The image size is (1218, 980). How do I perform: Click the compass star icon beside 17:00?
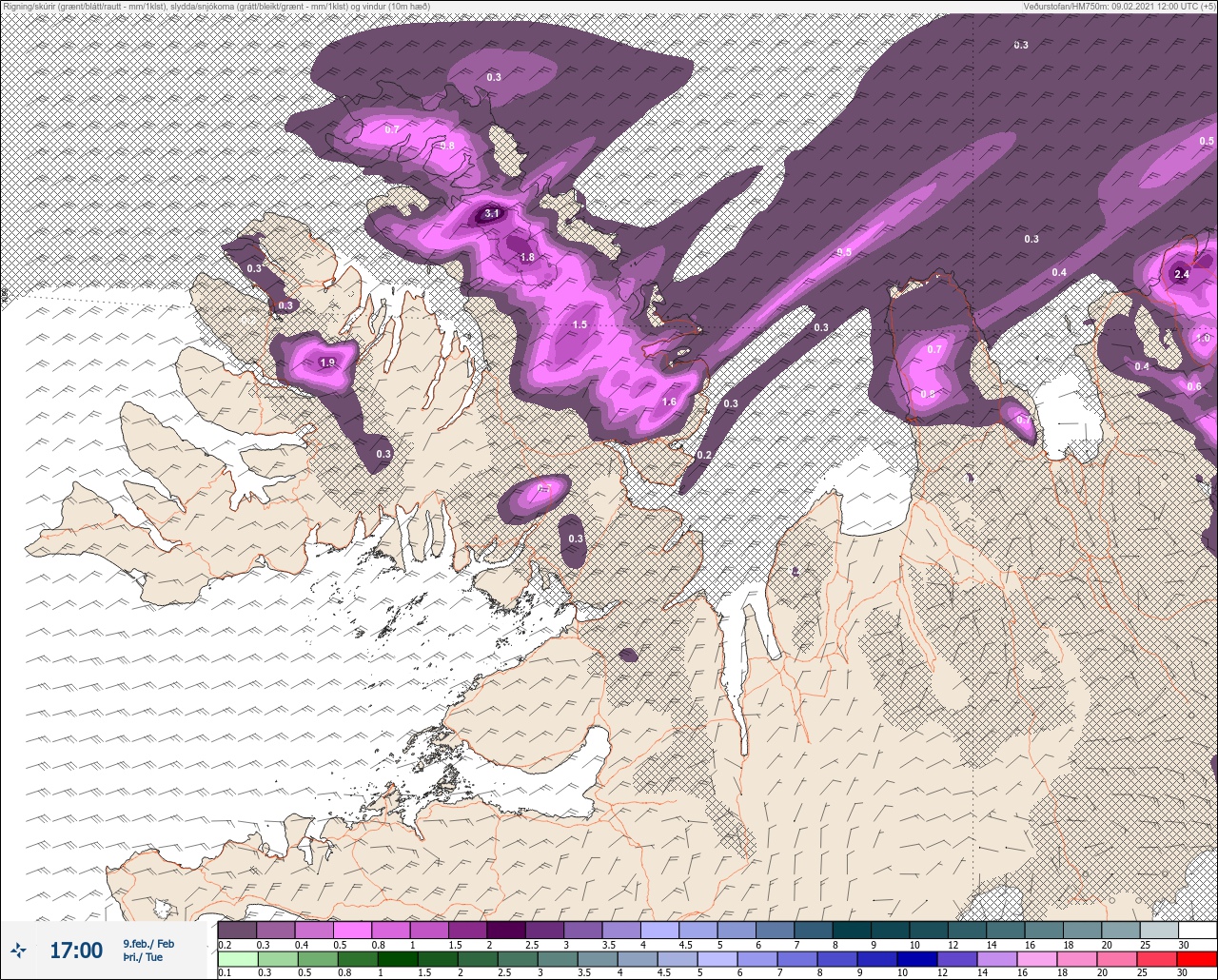[18, 950]
